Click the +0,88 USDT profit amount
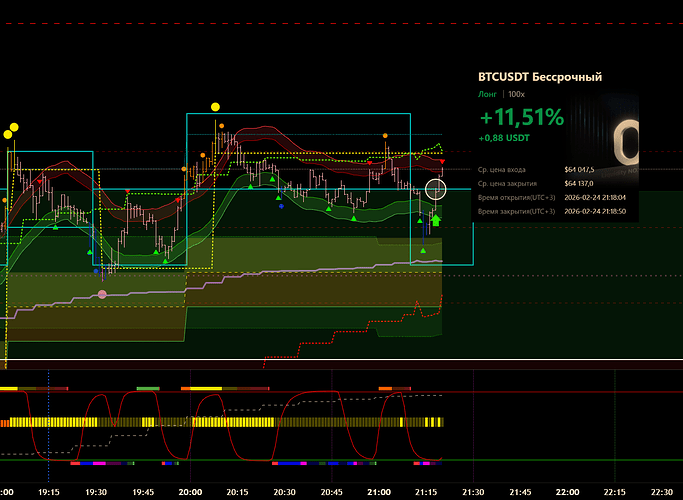 505,139
